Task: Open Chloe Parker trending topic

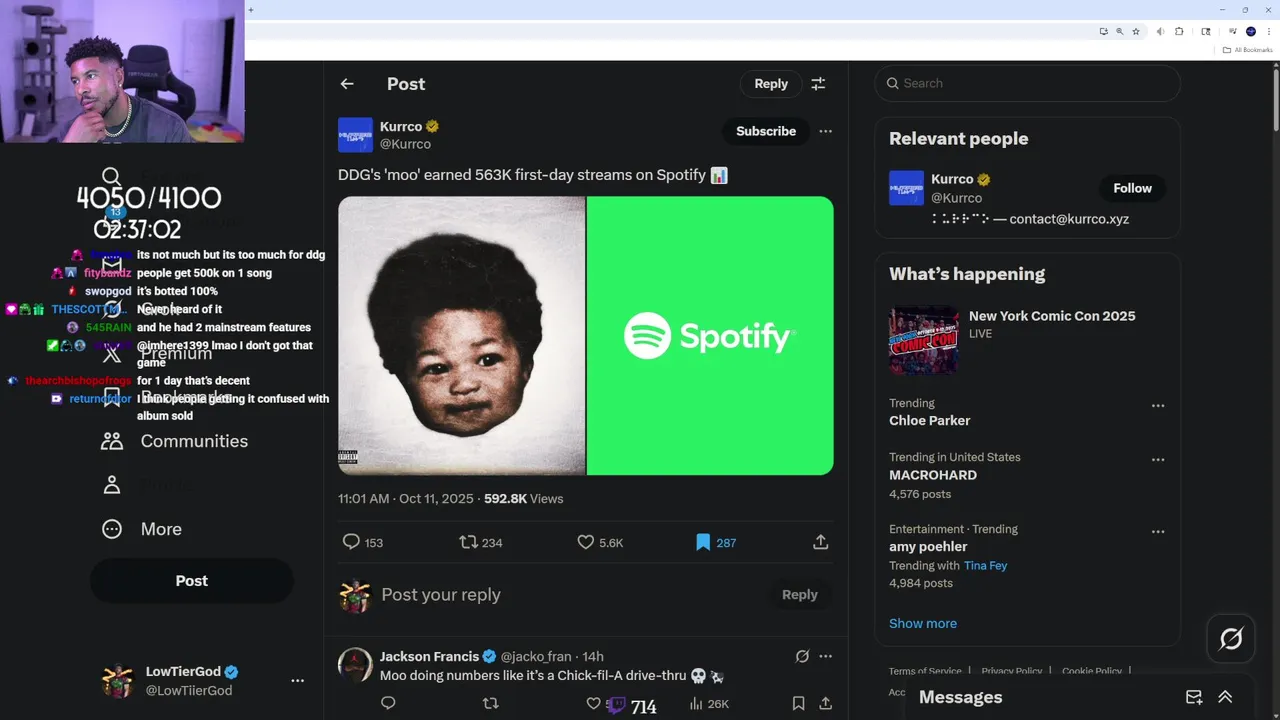Action: point(929,420)
